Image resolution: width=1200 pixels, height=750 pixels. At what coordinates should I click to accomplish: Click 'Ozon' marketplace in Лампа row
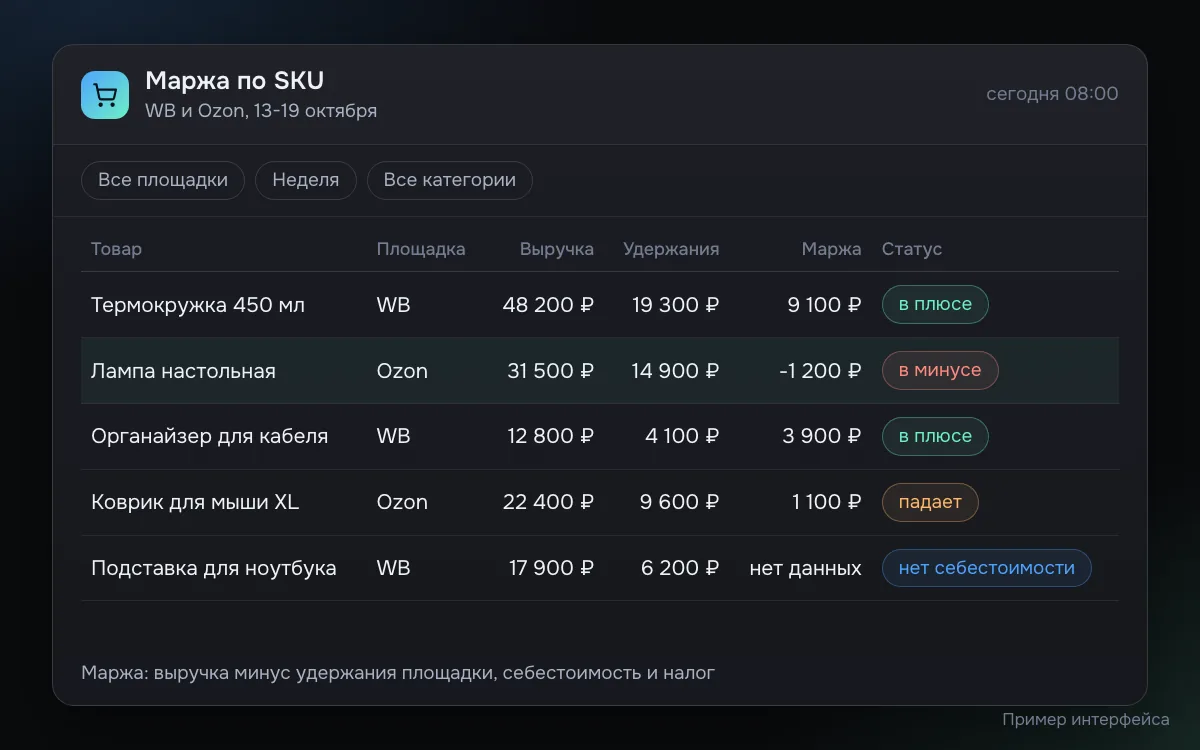402,371
